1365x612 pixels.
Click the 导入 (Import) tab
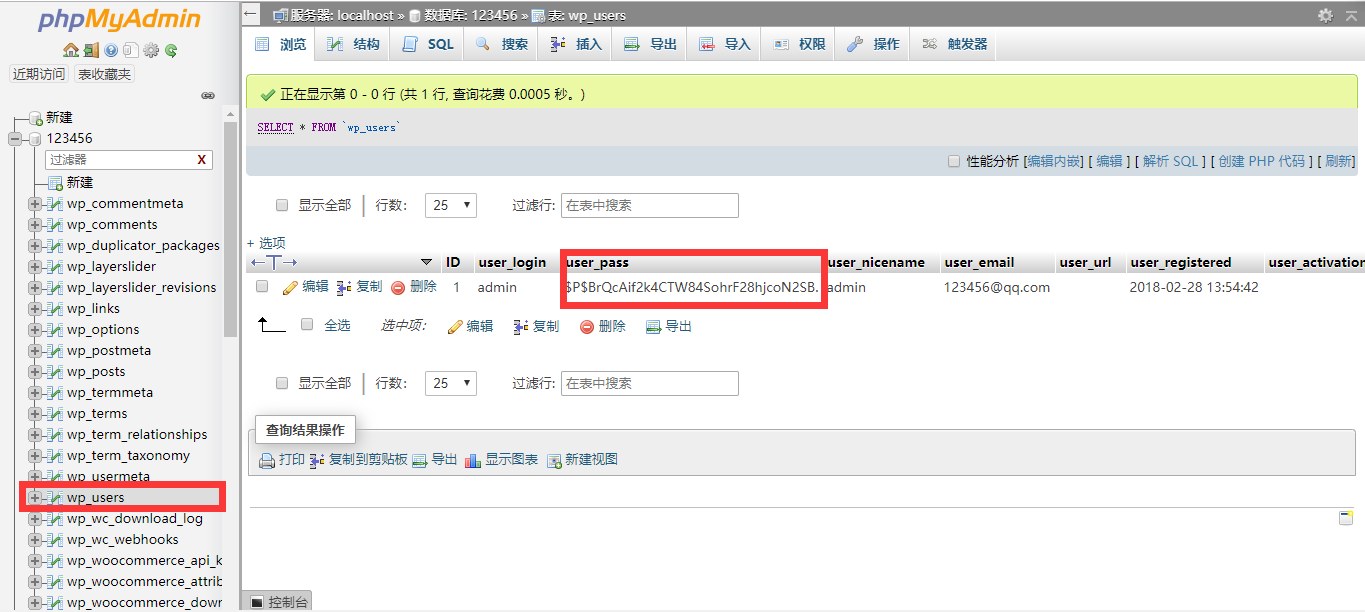coord(724,44)
